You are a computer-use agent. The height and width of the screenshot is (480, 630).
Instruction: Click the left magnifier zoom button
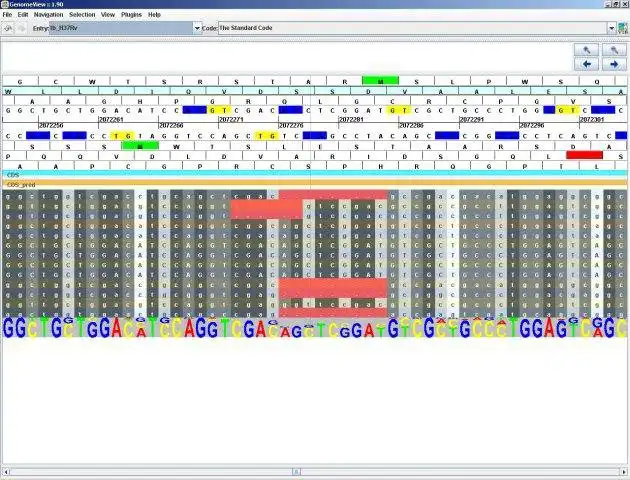587,50
